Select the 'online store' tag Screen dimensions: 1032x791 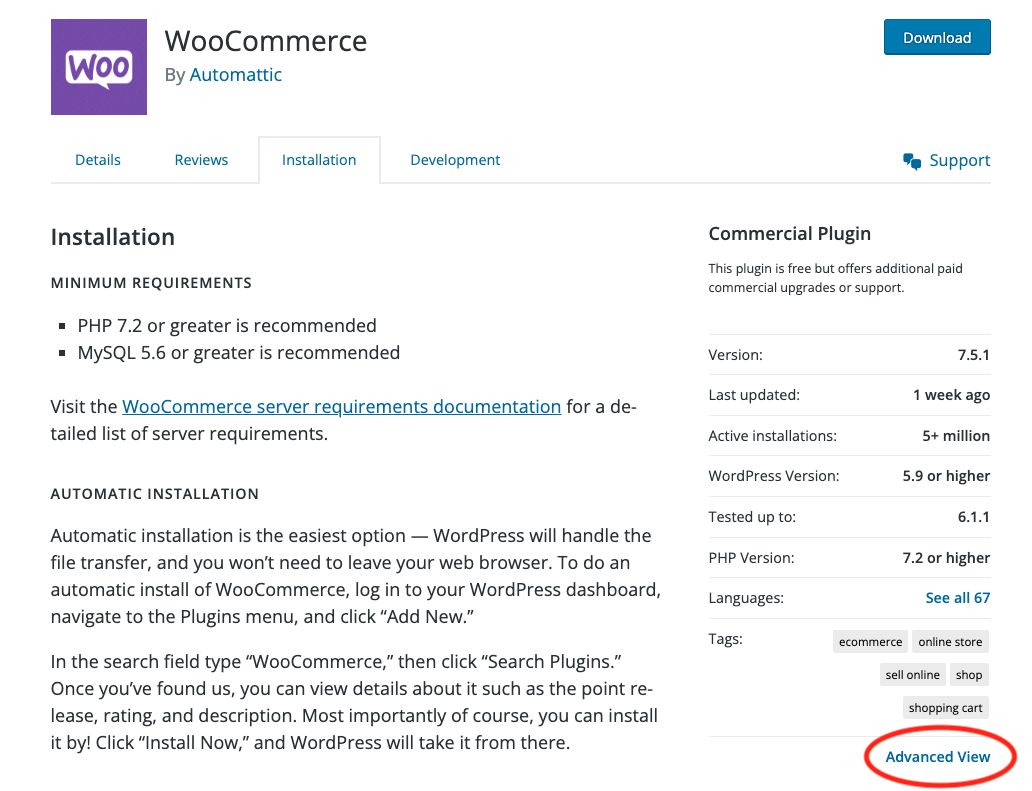point(950,641)
